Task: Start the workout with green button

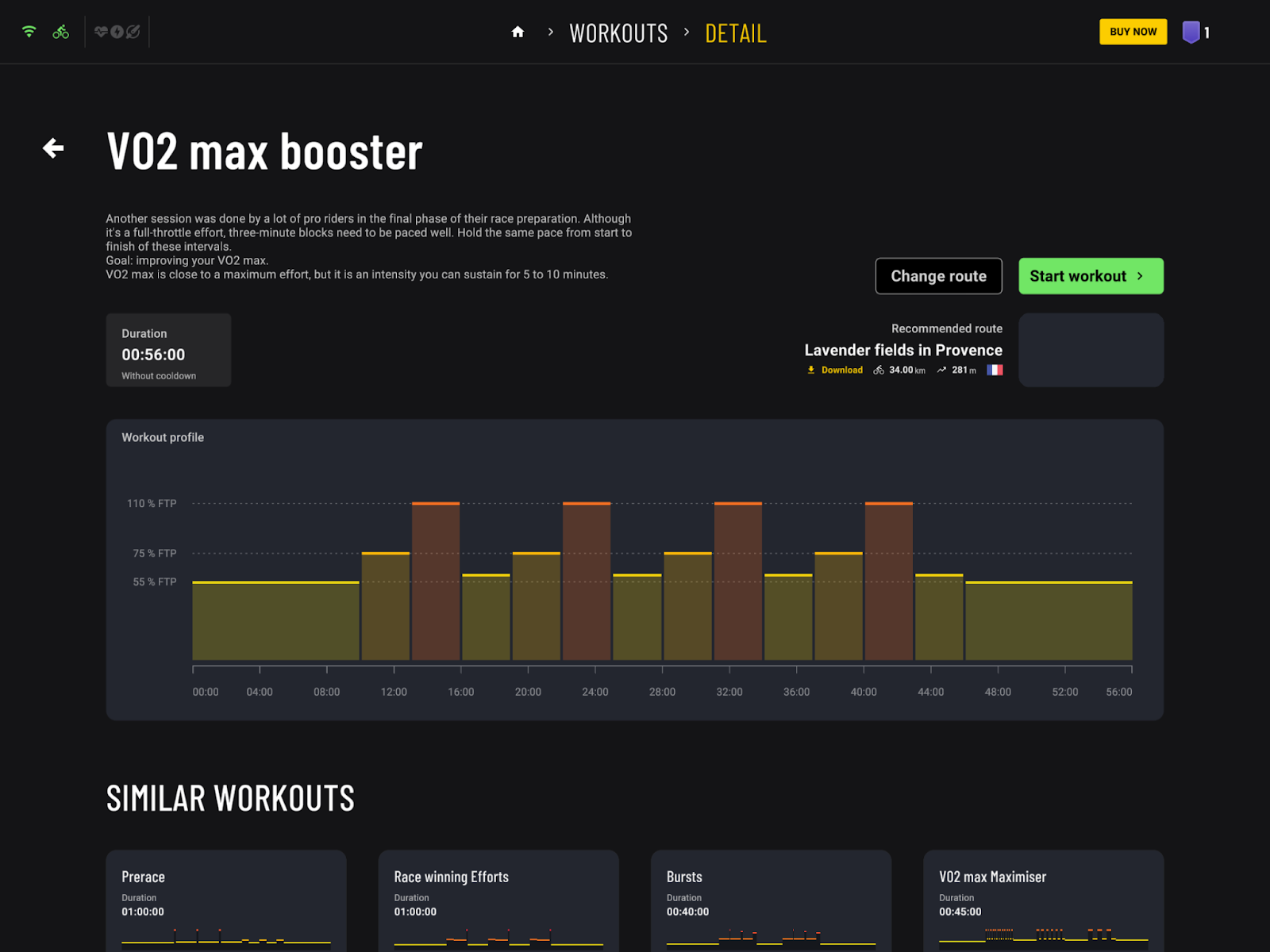Action: click(x=1091, y=276)
